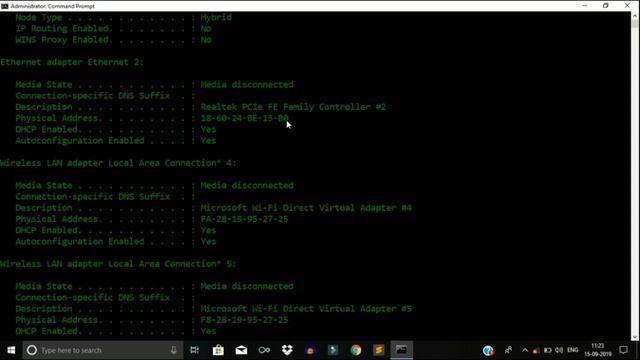The width and height of the screenshot is (640, 360).
Task: Open the Action Center notifications icon
Action: pyautogui.click(x=623, y=350)
